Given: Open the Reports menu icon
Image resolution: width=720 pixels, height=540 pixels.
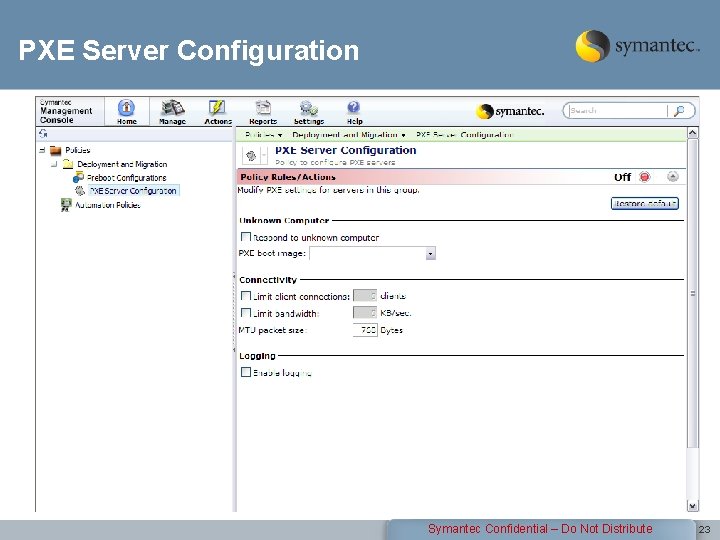Looking at the screenshot, I should point(263,108).
